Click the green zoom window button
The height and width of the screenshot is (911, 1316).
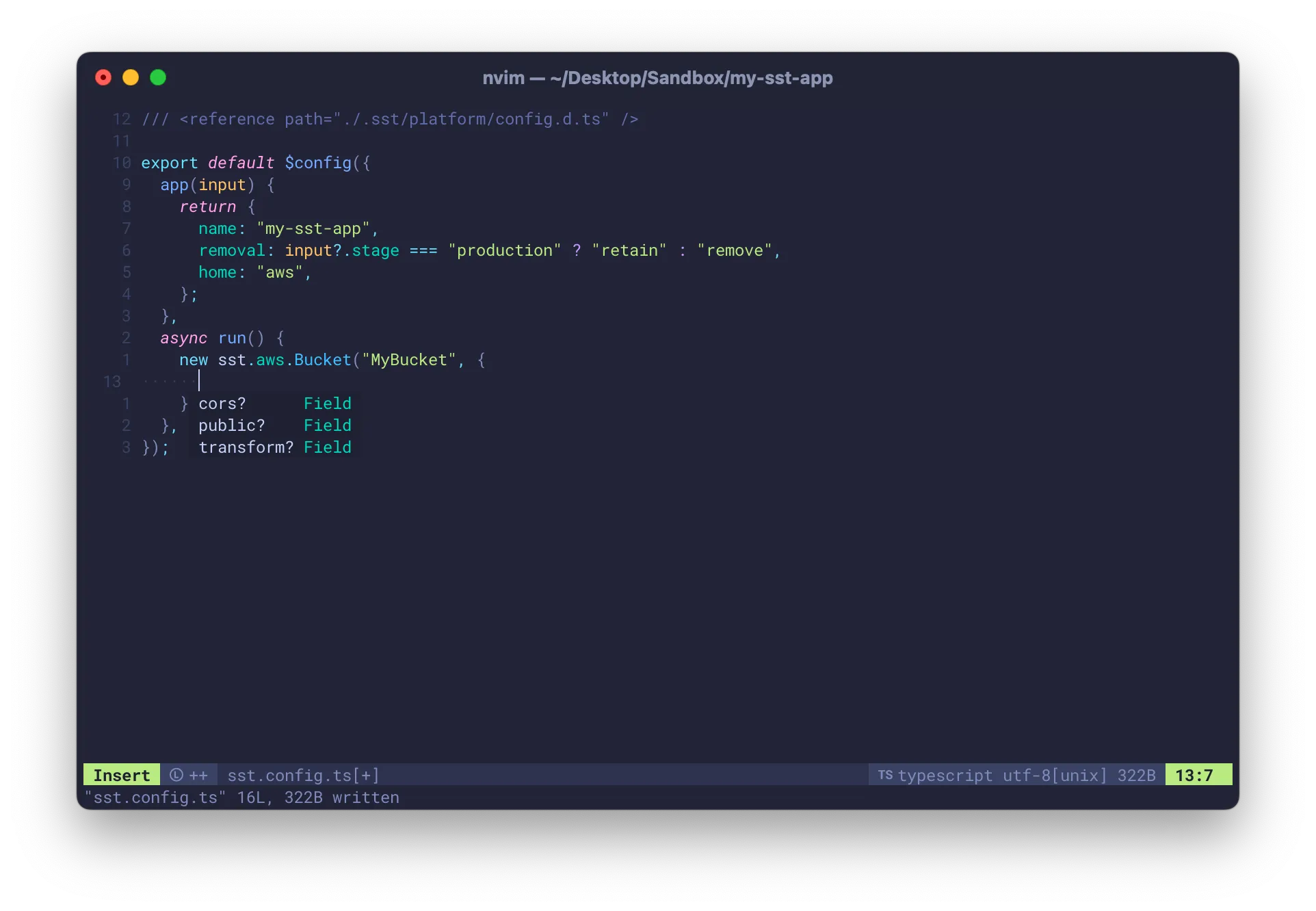158,78
